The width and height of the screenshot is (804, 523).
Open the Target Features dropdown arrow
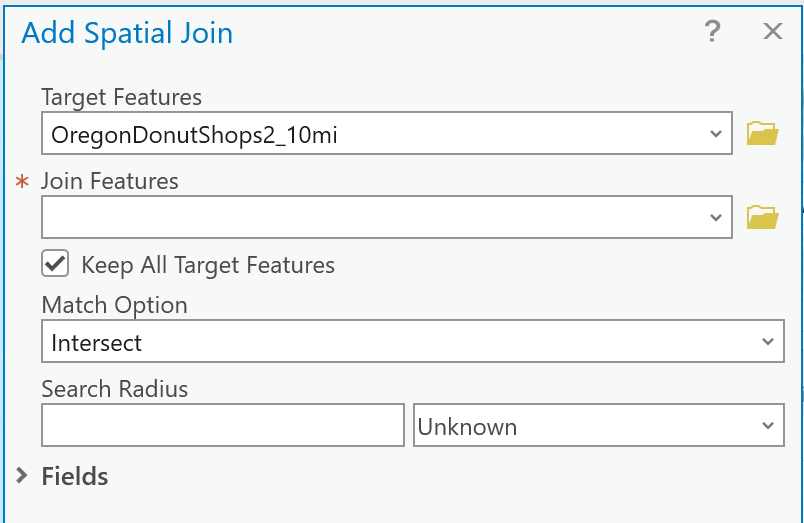(x=715, y=134)
